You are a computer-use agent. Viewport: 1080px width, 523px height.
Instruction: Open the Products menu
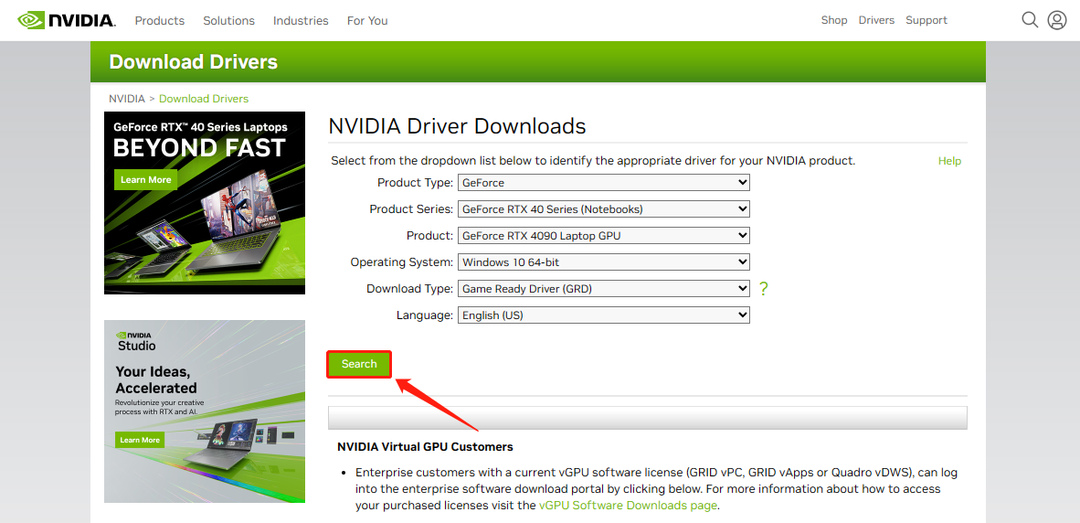[x=160, y=20]
